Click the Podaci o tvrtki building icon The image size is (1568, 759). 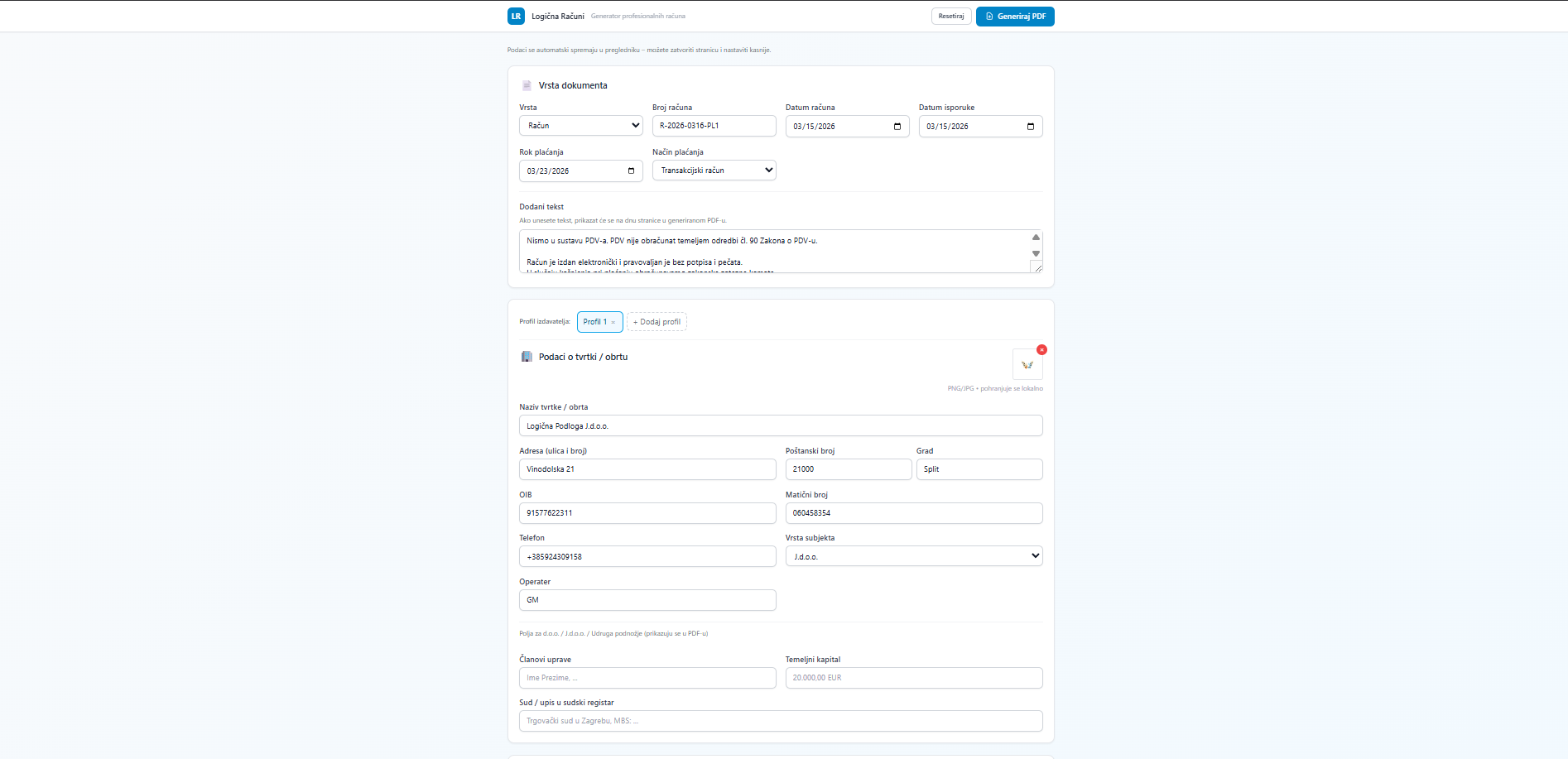click(527, 358)
